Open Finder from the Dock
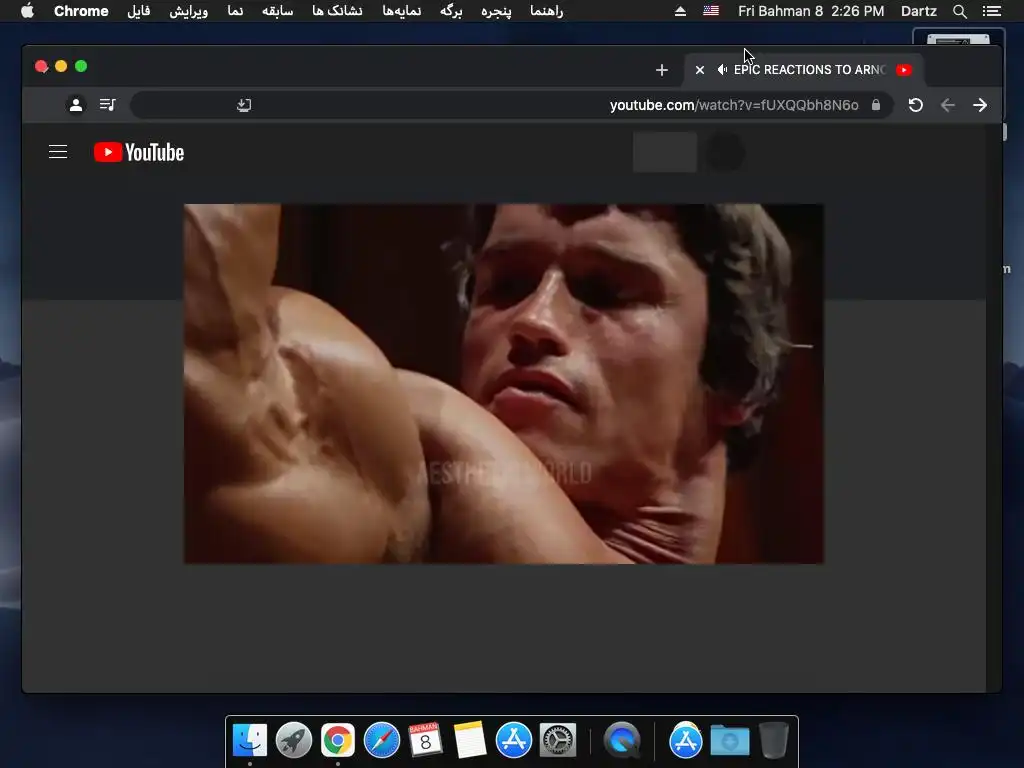 pyautogui.click(x=250, y=740)
